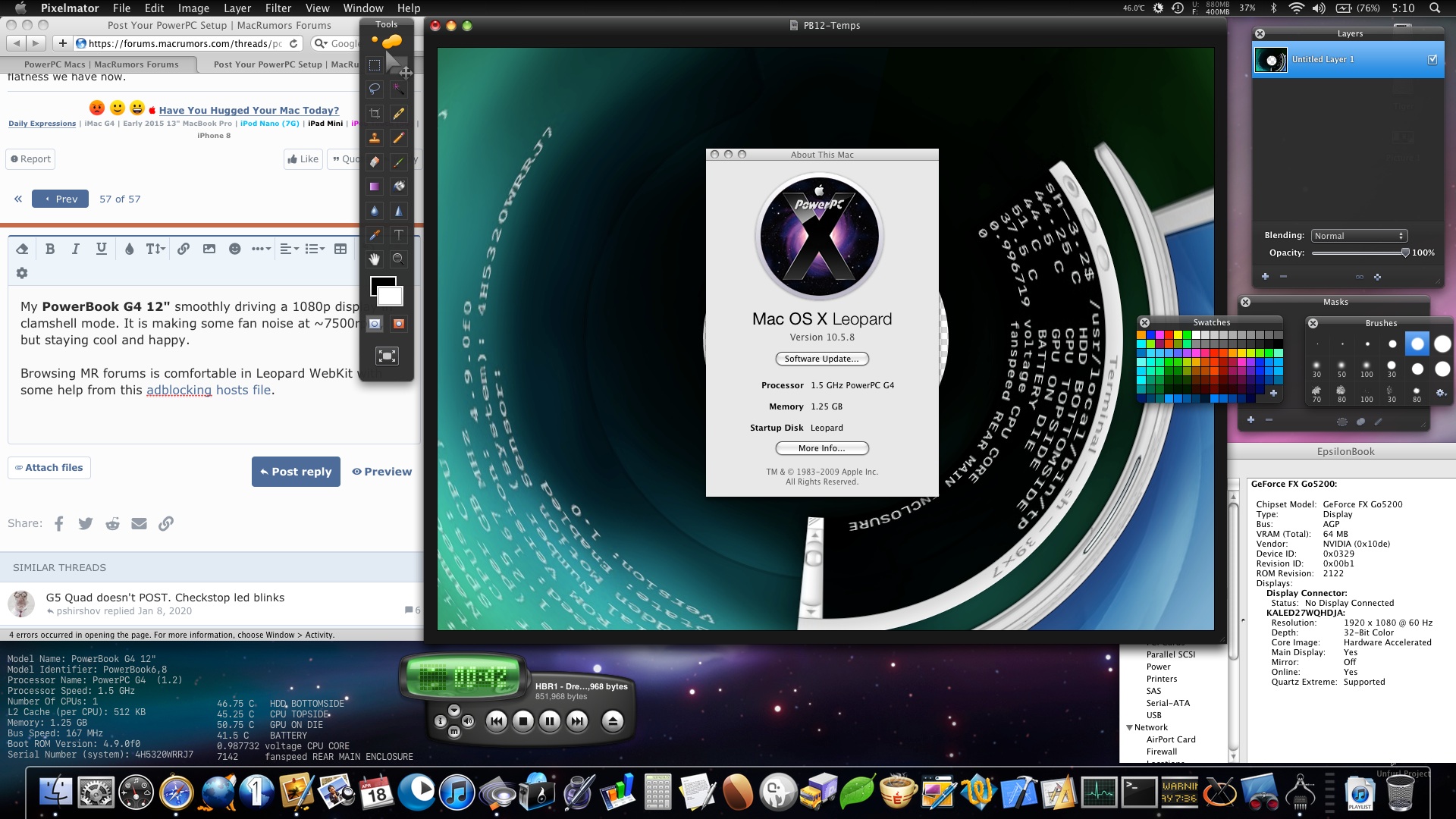
Task: Select the Text tool
Action: pyautogui.click(x=398, y=235)
